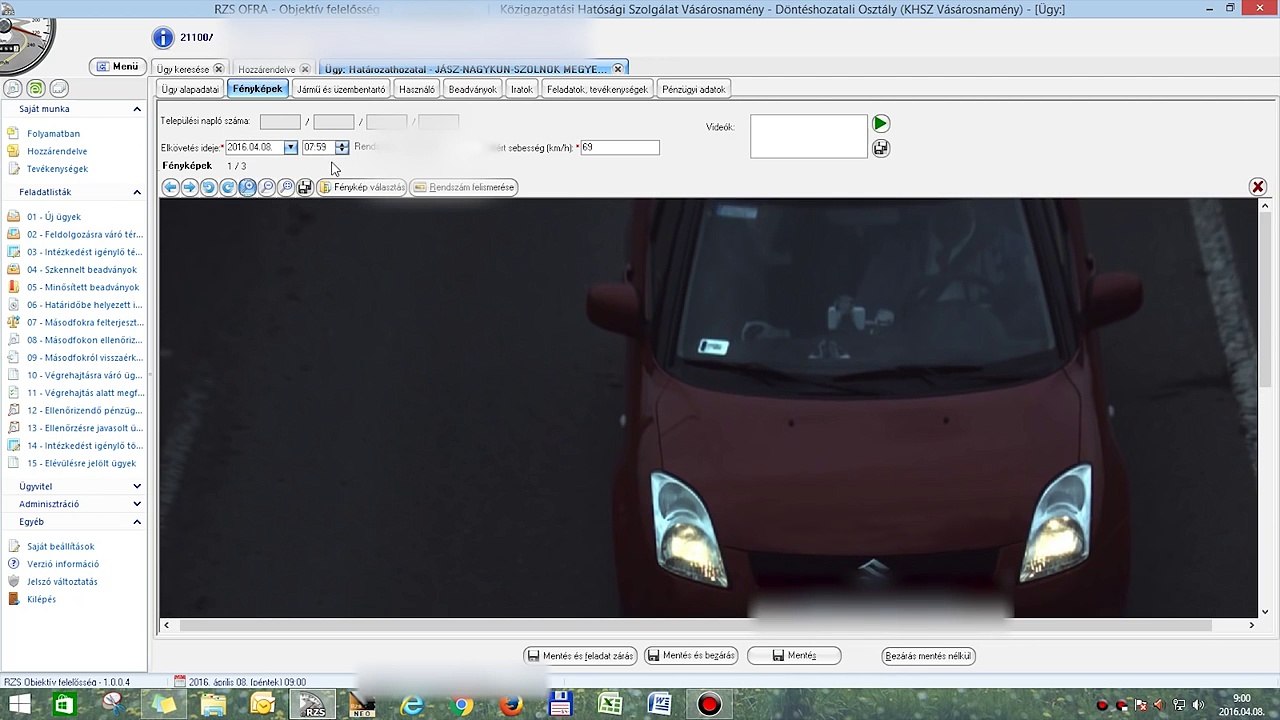Switch to Feladatok, tevékenységek tab
Viewport: 1280px width, 720px height.
coord(597,89)
